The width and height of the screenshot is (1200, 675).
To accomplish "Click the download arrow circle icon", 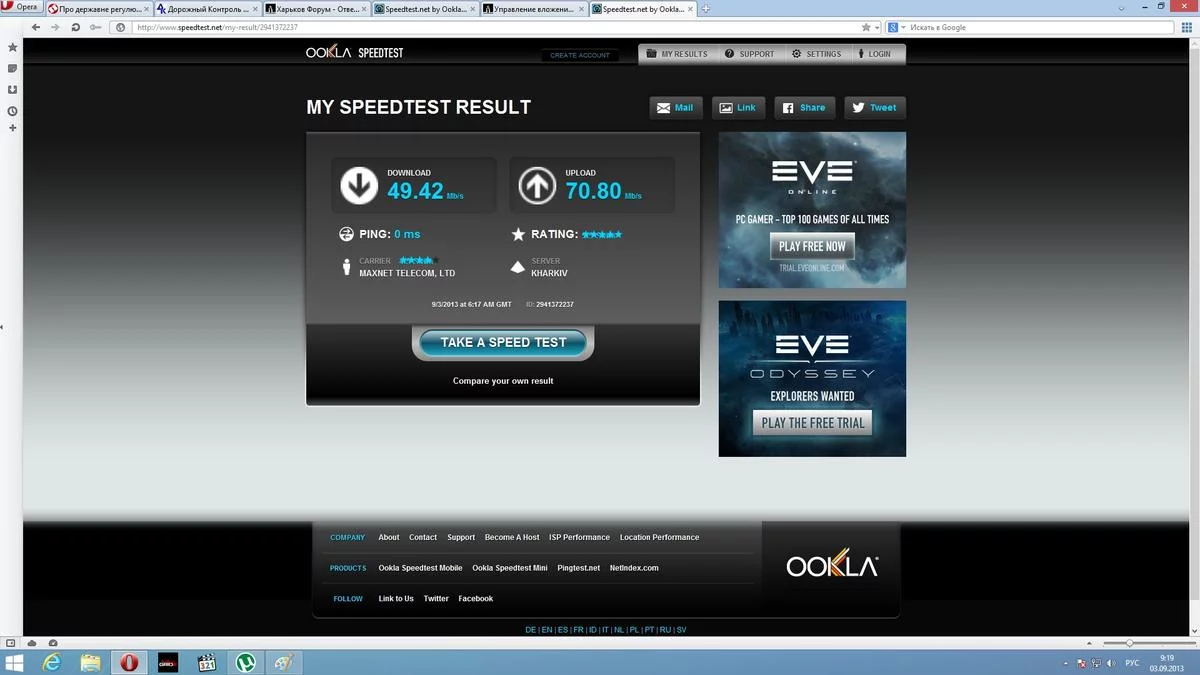I will [358, 185].
